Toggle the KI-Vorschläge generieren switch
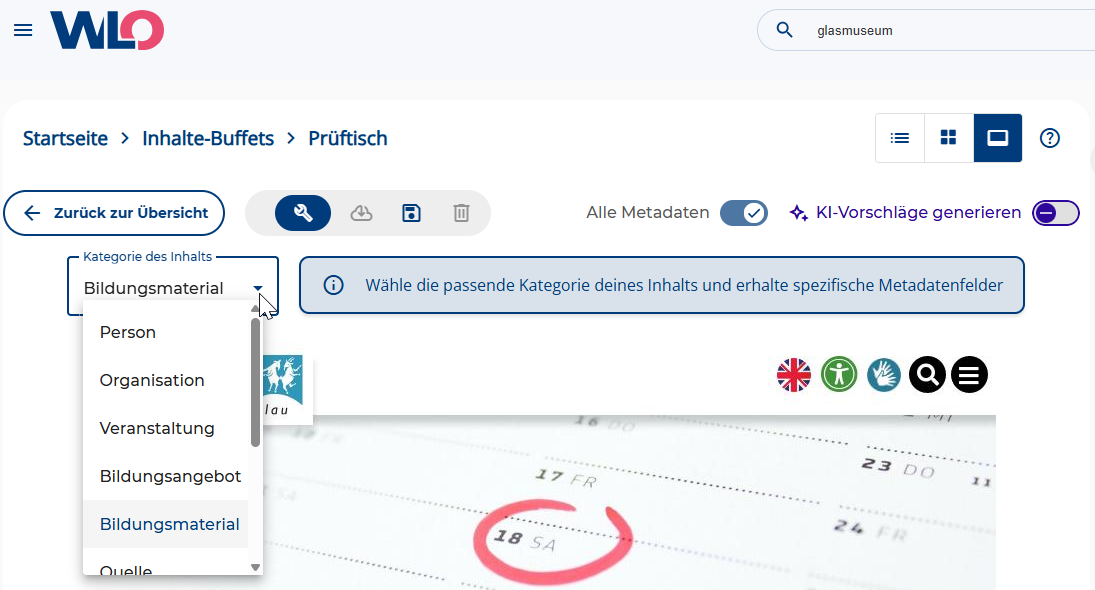 pos(1056,213)
